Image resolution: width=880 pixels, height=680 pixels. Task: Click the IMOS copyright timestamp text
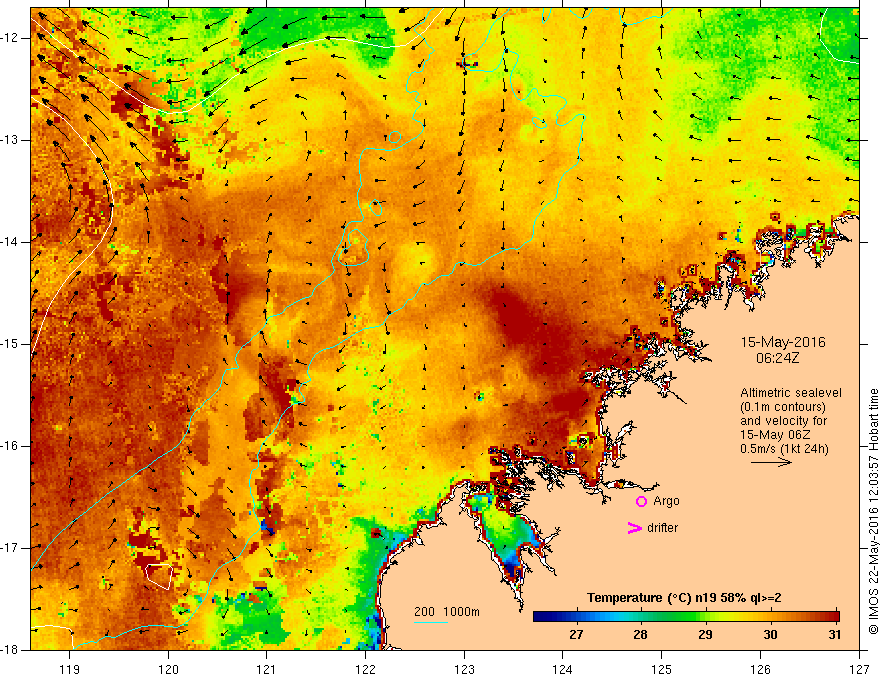tap(873, 511)
